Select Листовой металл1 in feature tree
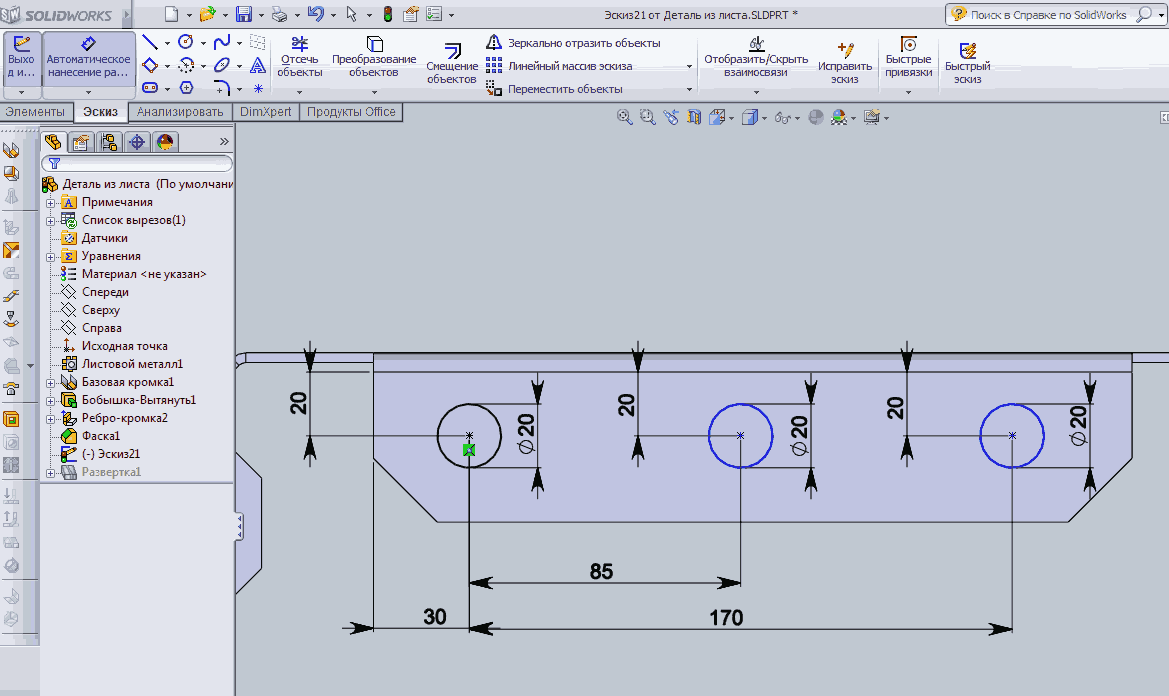 tap(122, 364)
